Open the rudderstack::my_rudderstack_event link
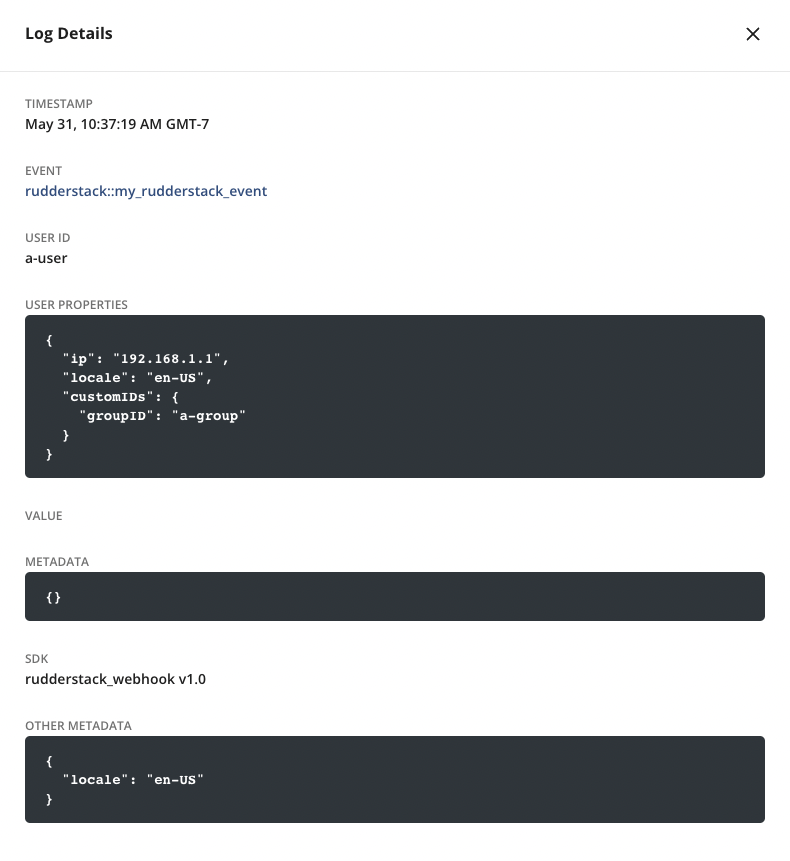Image resolution: width=790 pixels, height=861 pixels. point(146,190)
